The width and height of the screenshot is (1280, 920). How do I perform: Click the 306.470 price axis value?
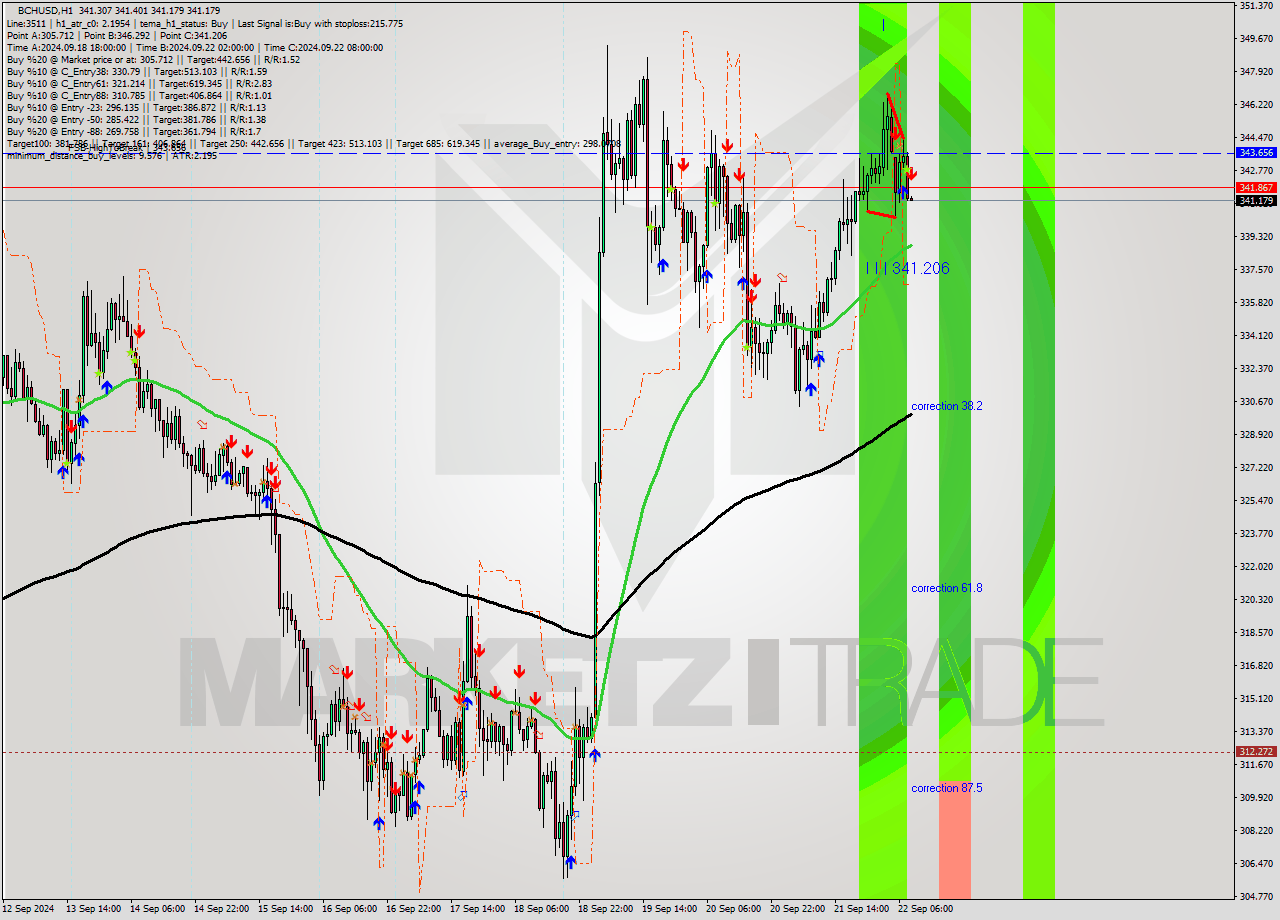(1256, 863)
